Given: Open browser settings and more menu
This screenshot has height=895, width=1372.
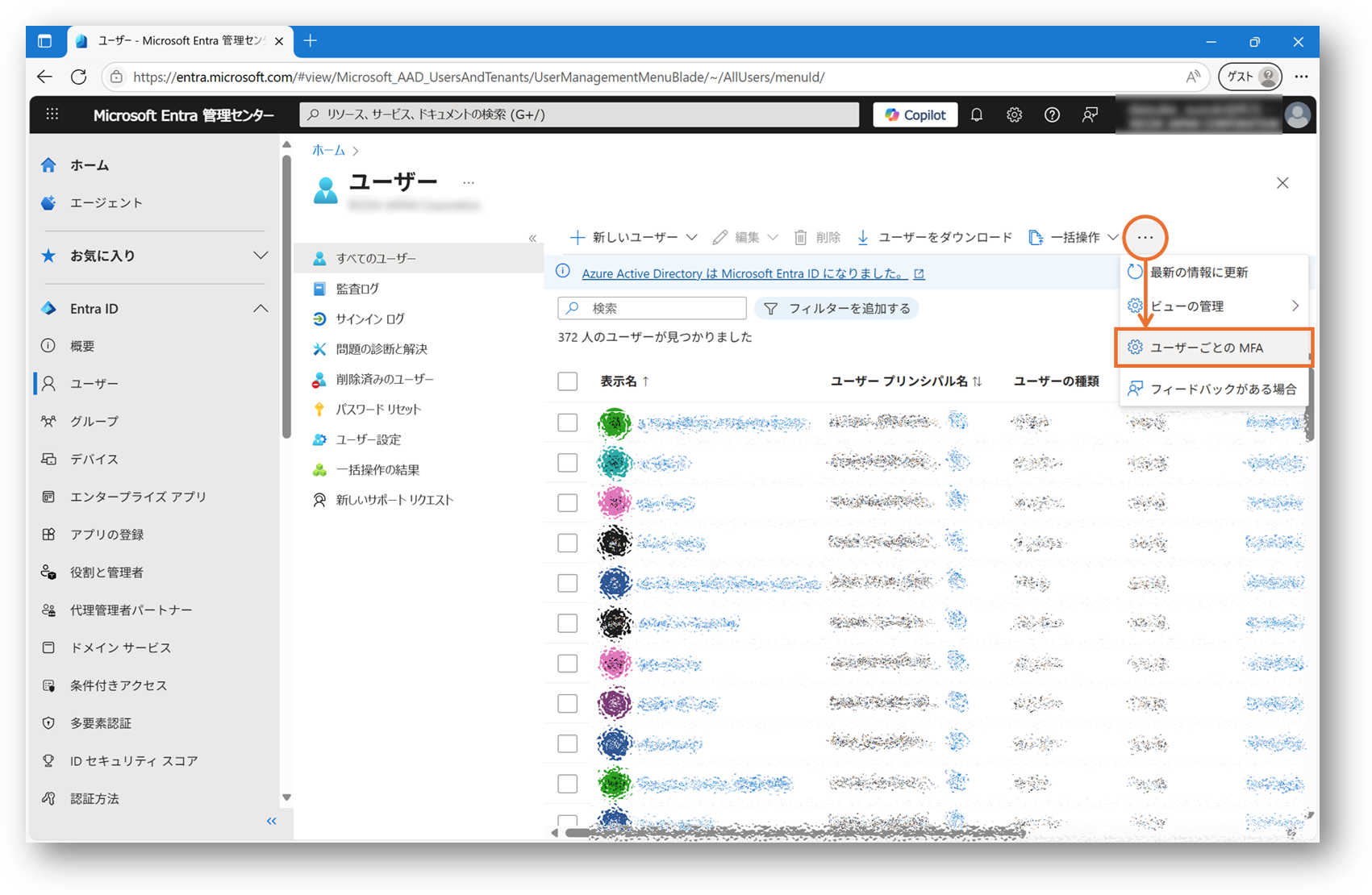Looking at the screenshot, I should click(x=1301, y=77).
